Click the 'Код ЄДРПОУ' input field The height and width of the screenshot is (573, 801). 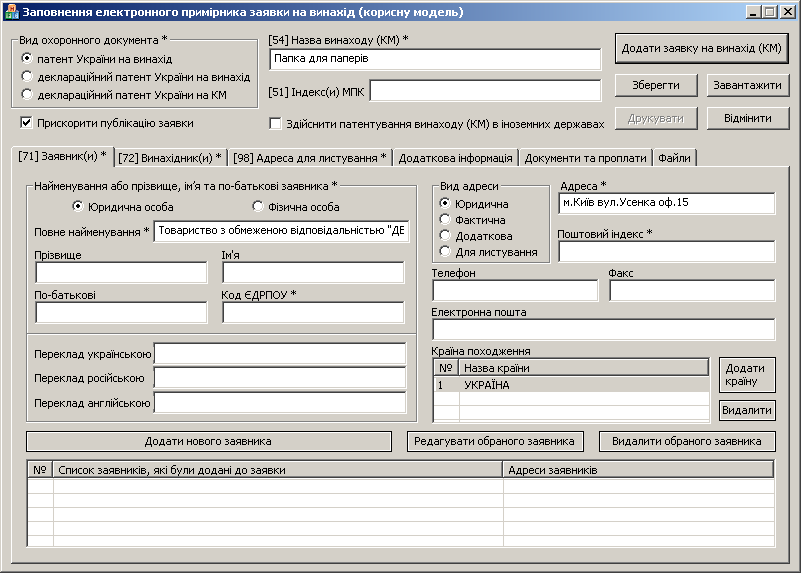coord(313,312)
